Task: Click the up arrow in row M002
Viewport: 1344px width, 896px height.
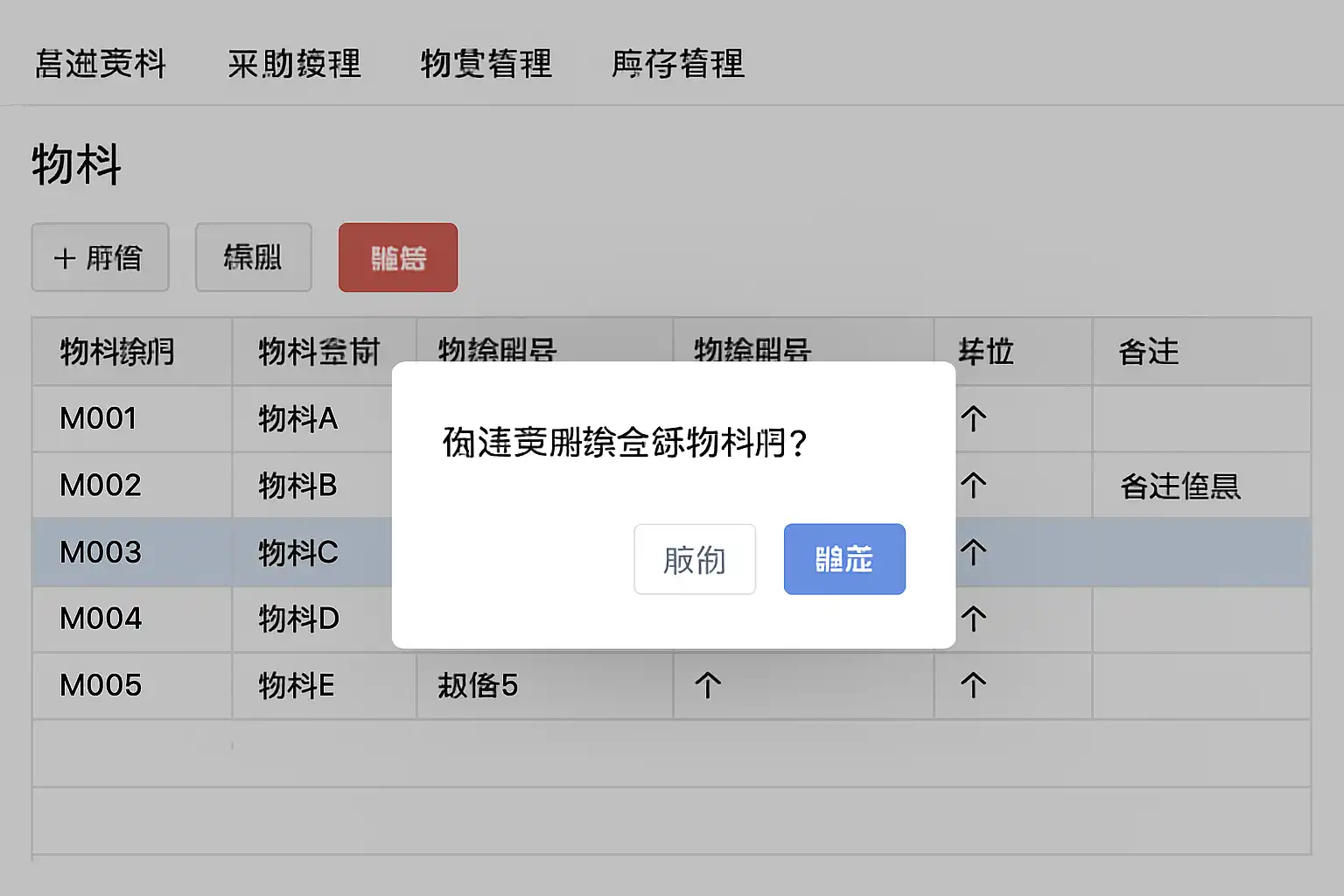Action: [973, 486]
